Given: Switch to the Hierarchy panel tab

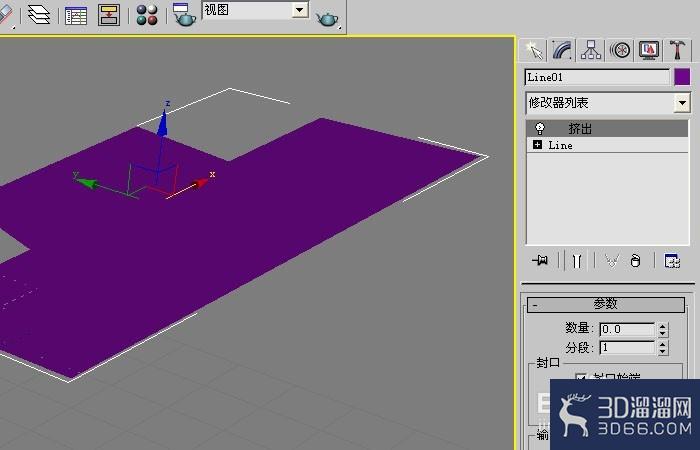Looking at the screenshot, I should click(591, 50).
